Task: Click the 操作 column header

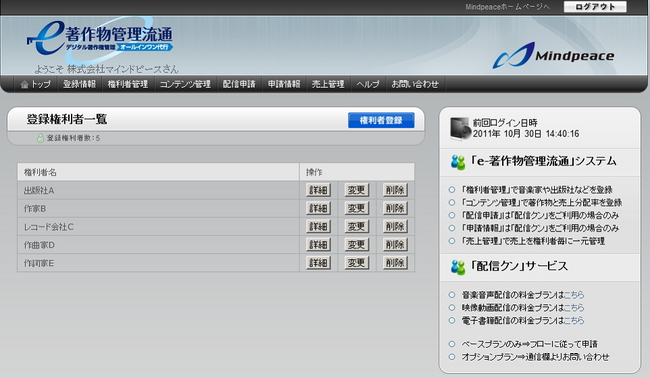Action: [357, 172]
